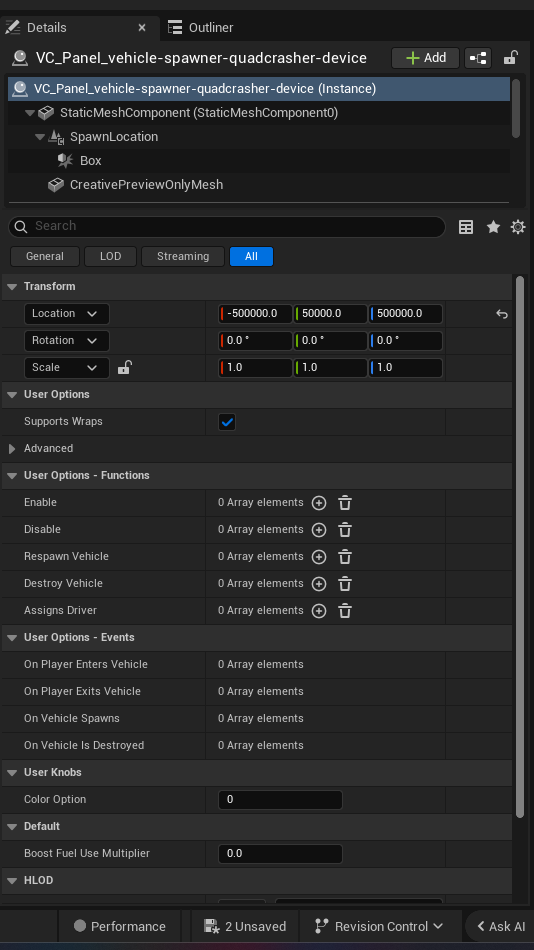
Task: Edit Location Z value 500000.0
Action: (406, 314)
